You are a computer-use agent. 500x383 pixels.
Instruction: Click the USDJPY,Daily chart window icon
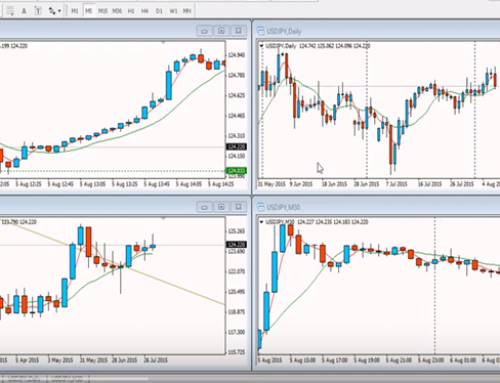tap(261, 31)
